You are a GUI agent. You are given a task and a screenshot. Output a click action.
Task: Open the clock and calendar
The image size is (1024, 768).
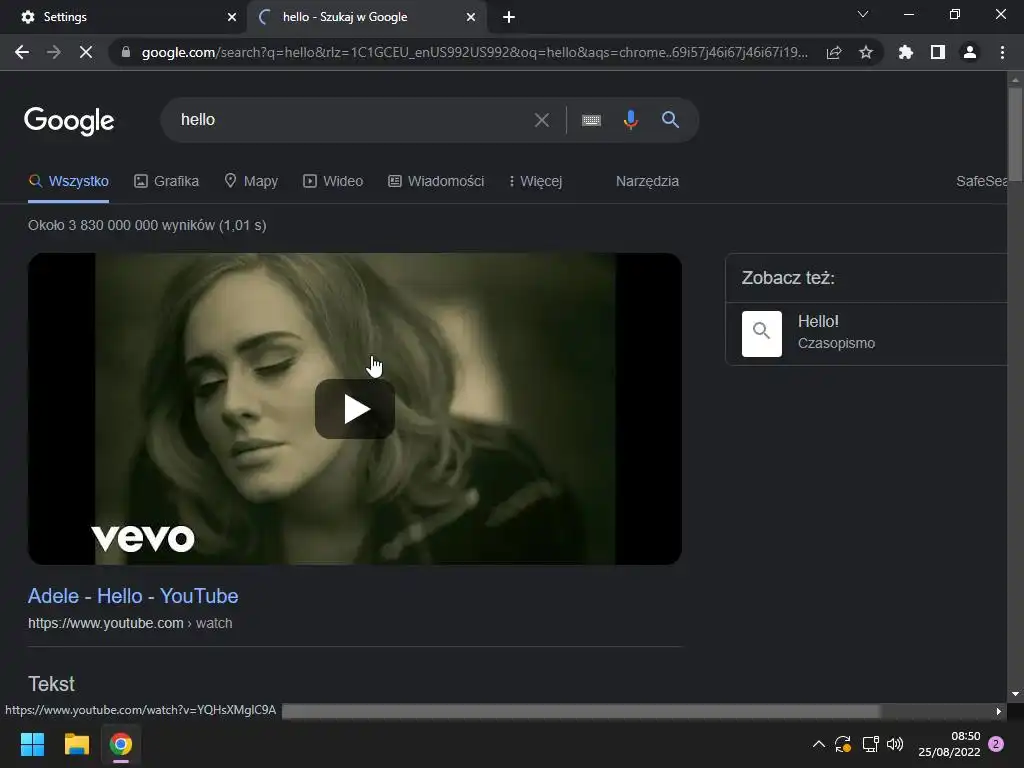coord(949,744)
